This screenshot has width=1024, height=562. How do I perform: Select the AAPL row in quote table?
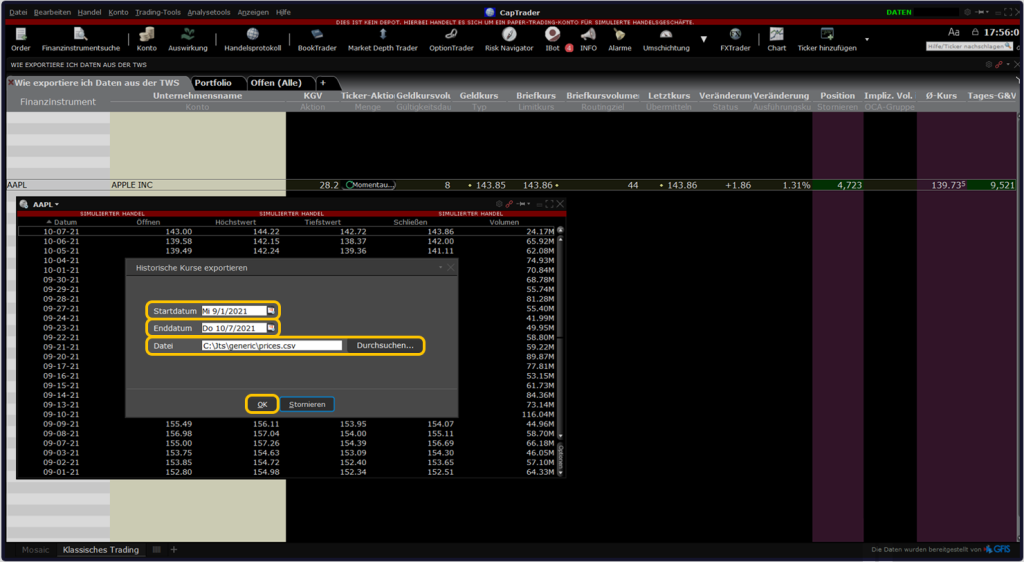pos(512,185)
